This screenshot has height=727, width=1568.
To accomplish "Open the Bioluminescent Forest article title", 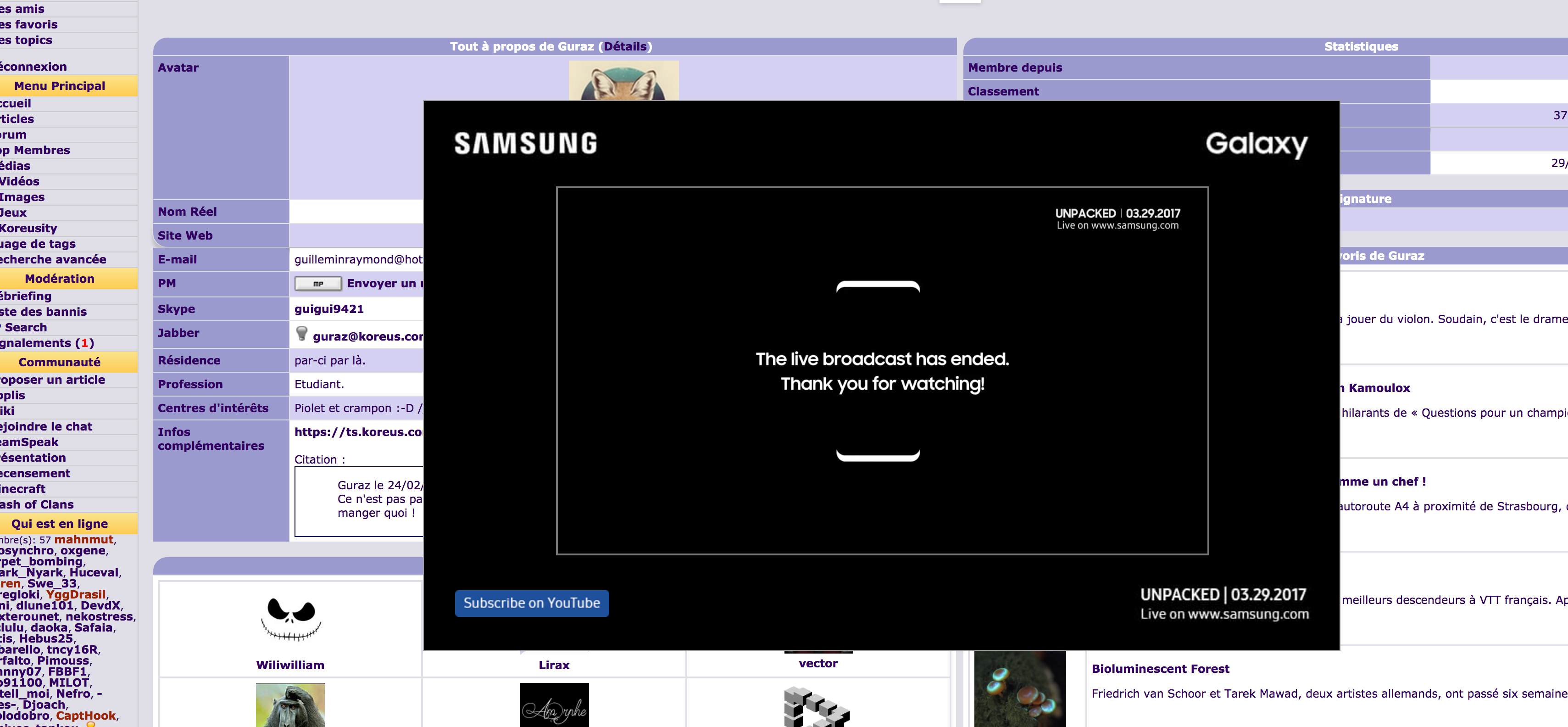I will (x=1160, y=669).
